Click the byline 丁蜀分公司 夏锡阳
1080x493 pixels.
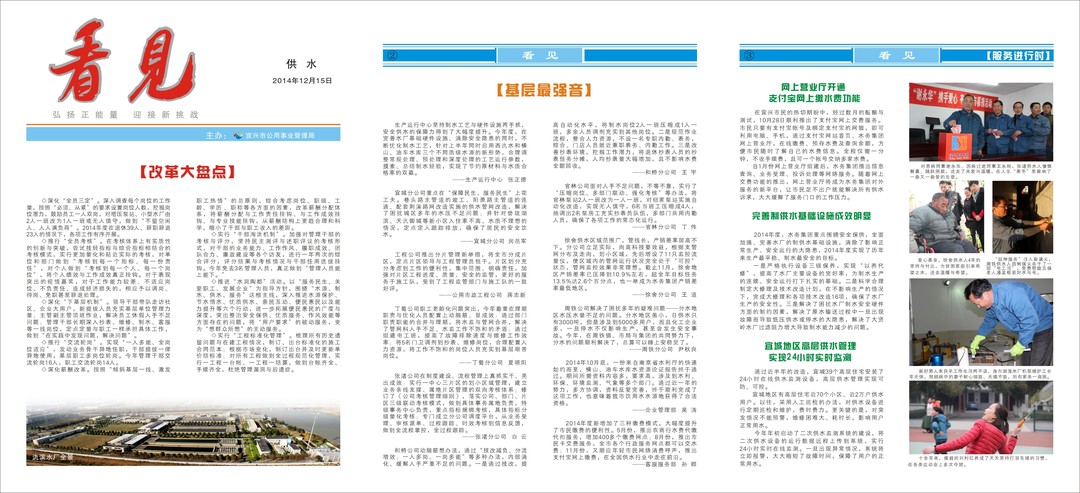coord(494,361)
